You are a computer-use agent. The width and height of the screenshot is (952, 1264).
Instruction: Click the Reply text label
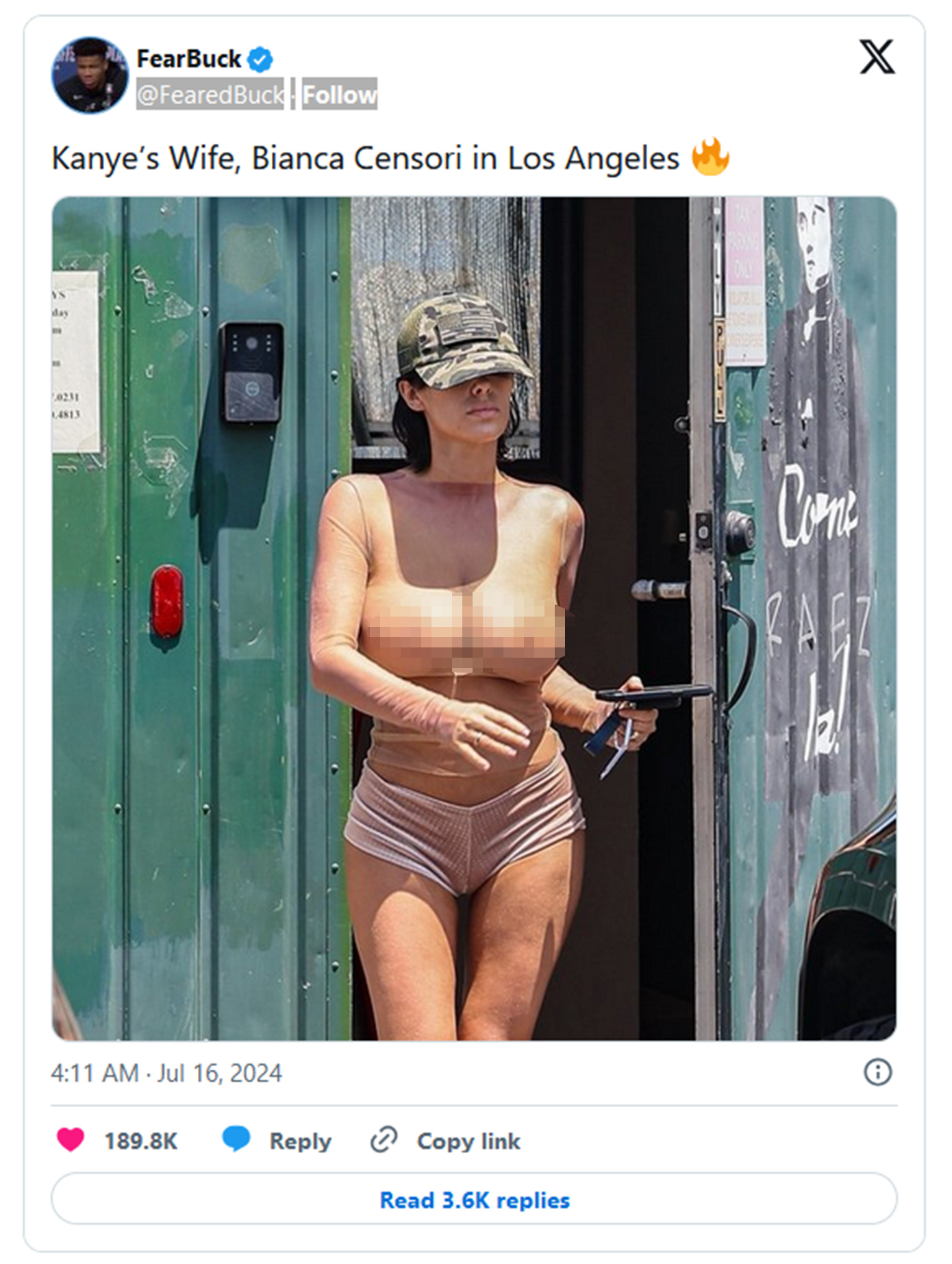click(x=300, y=1141)
